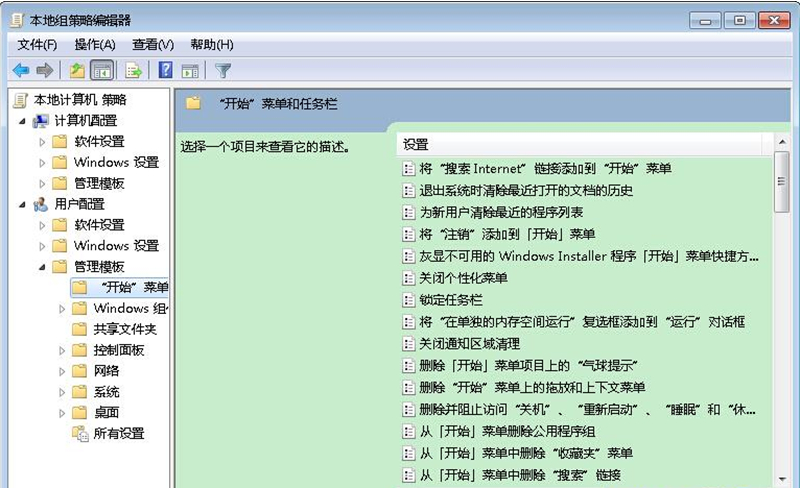Select 将“搜索 Internet”链接添加到“开始”菜单 policy
The height and width of the screenshot is (488, 800).
pyautogui.click(x=545, y=169)
